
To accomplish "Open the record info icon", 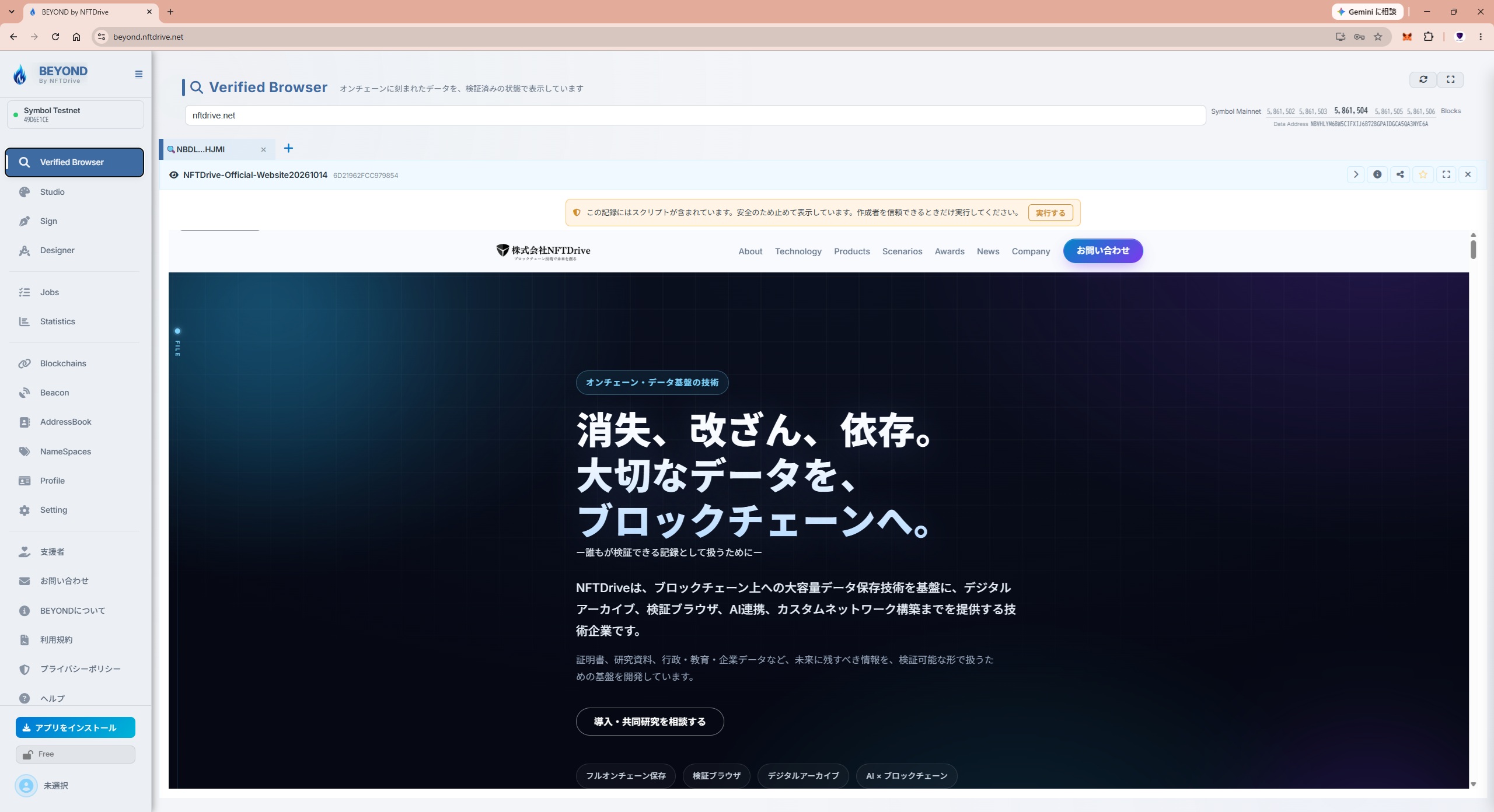I will [x=1377, y=174].
